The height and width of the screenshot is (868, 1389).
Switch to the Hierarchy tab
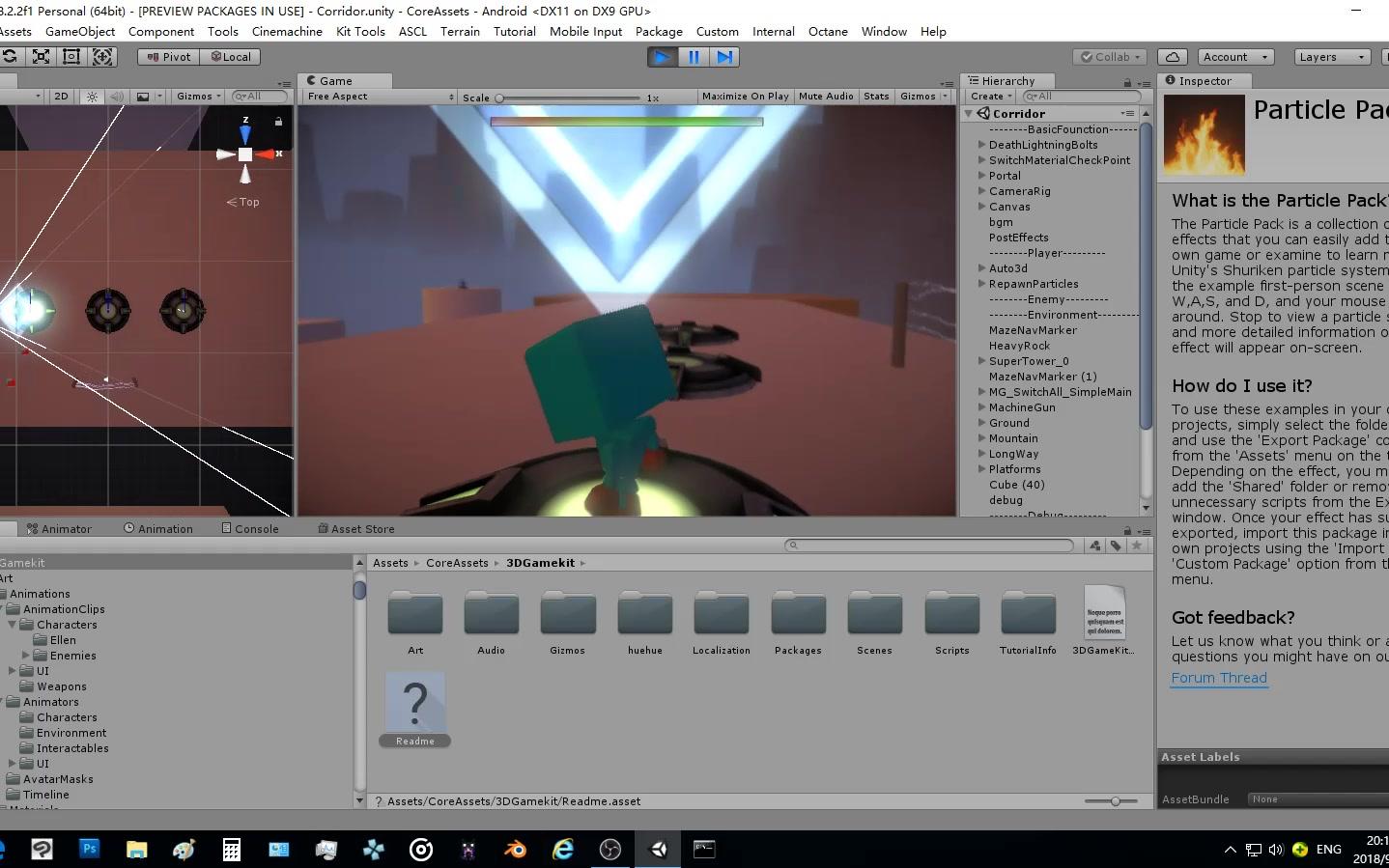[1007, 81]
